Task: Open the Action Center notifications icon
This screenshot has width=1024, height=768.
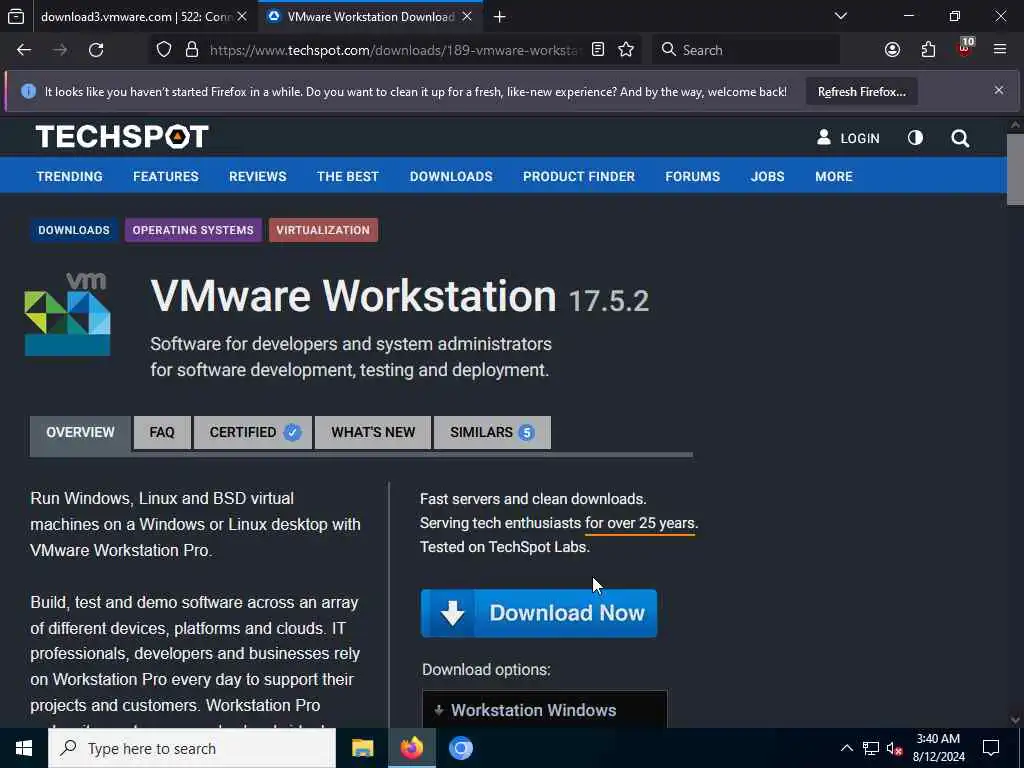Action: pyautogui.click(x=991, y=748)
